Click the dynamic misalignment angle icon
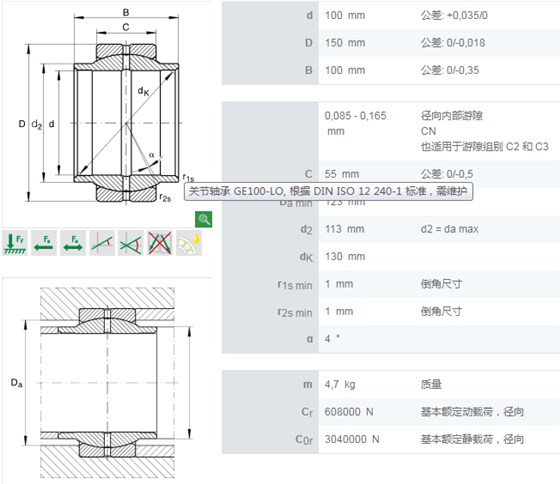The width and height of the screenshot is (560, 484). [x=131, y=243]
